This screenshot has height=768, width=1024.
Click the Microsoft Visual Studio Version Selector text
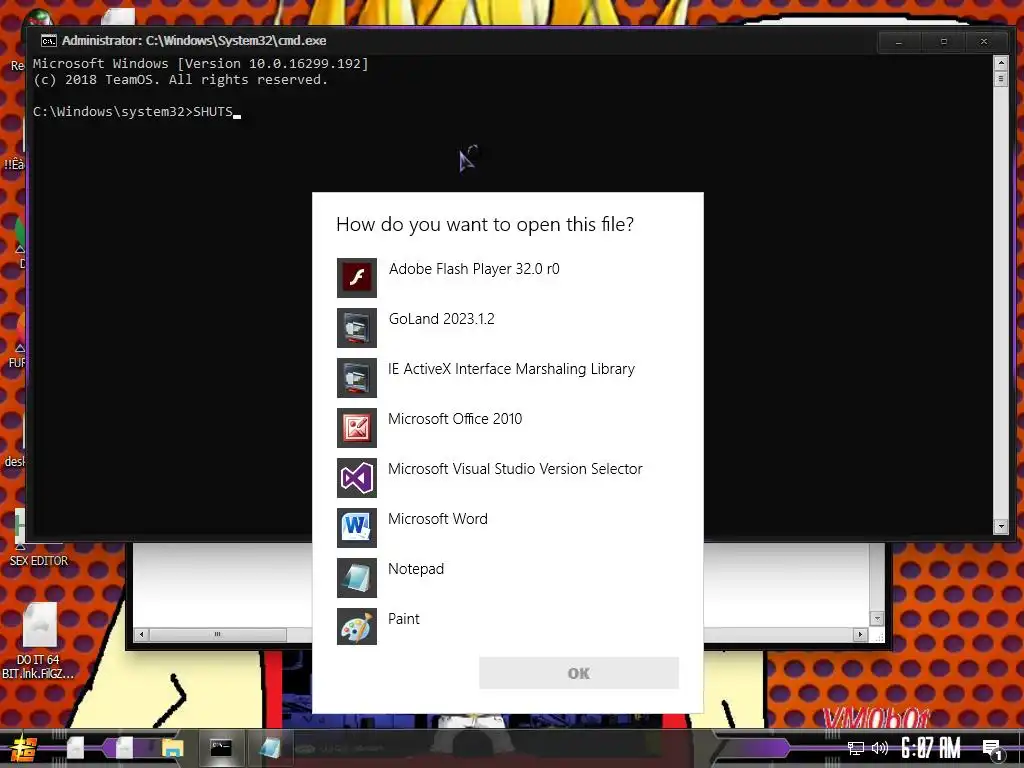tap(515, 469)
